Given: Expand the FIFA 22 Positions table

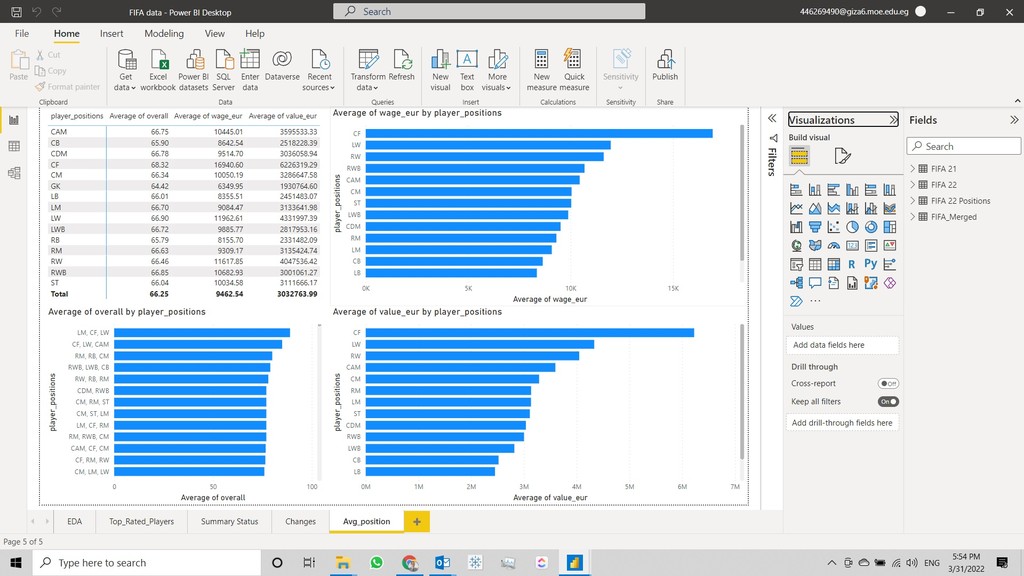Looking at the screenshot, I should pyautogui.click(x=913, y=201).
